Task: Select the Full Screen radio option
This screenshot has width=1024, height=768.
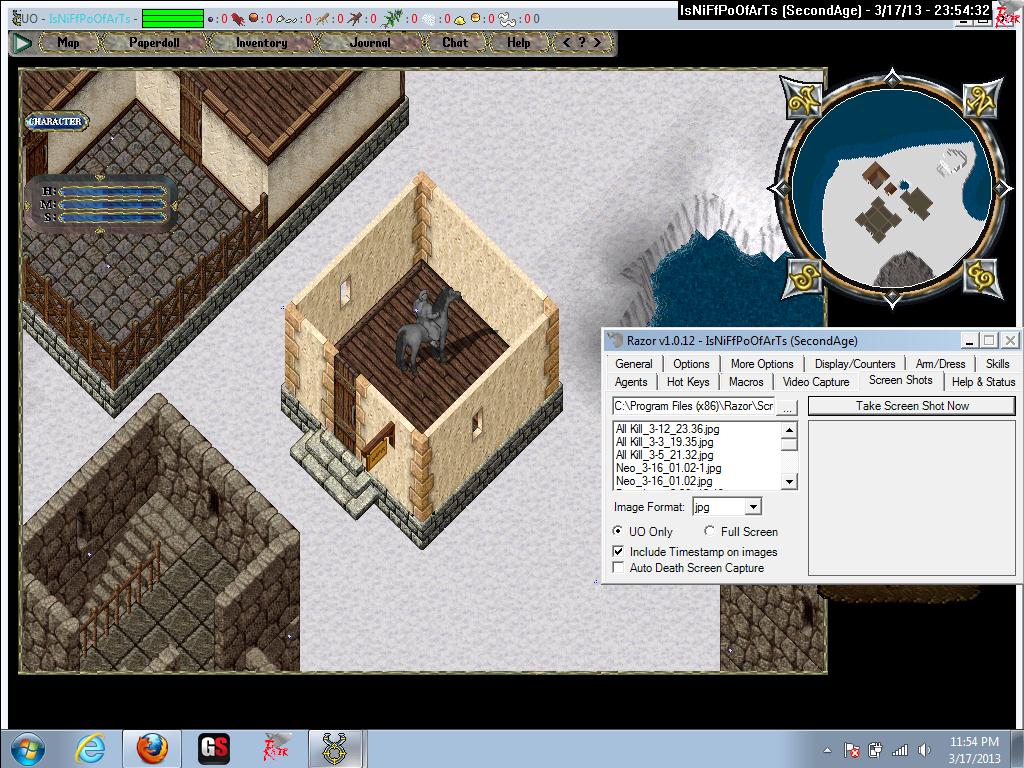Action: point(710,532)
